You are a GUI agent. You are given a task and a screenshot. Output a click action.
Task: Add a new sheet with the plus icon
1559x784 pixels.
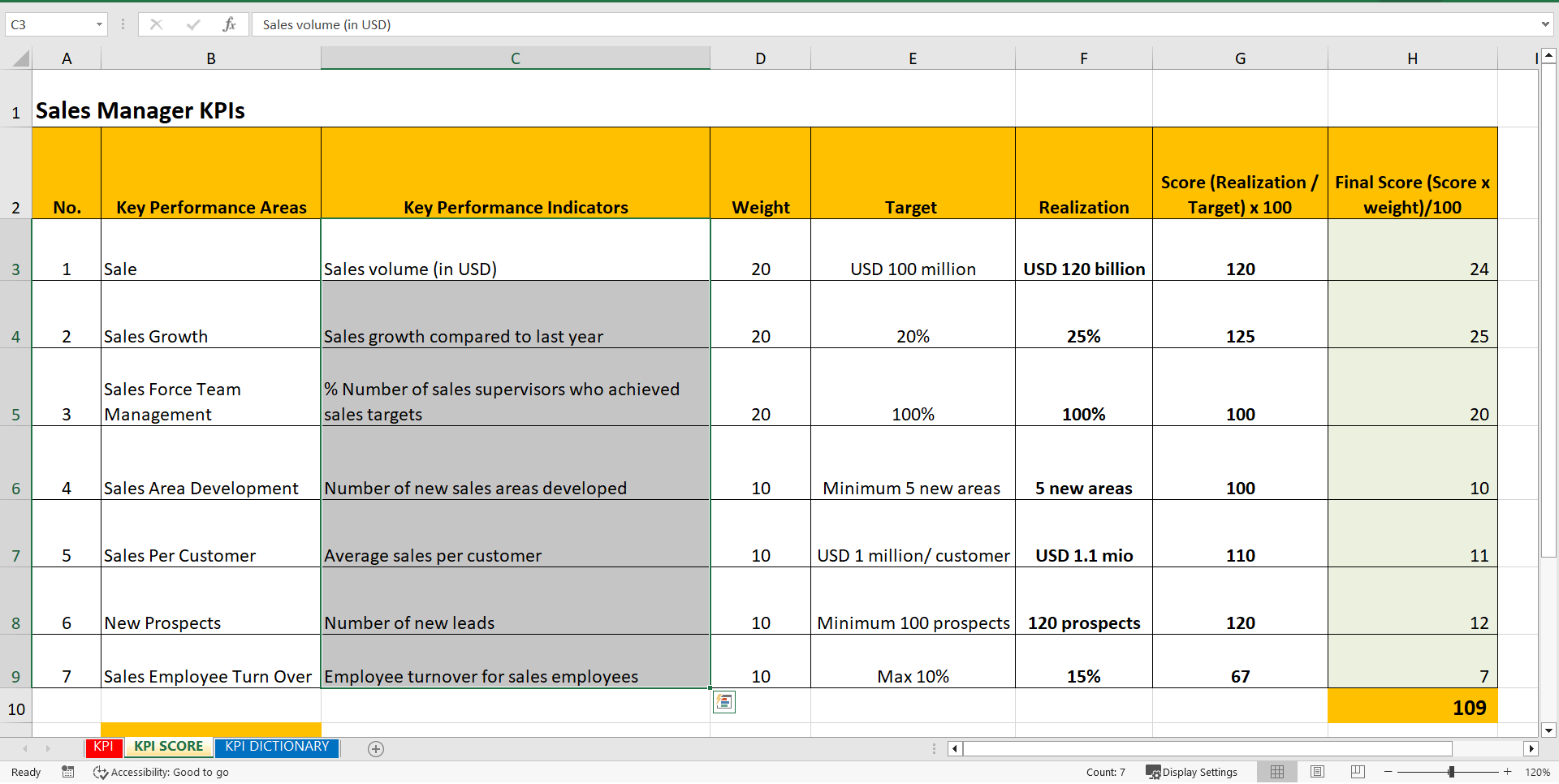pos(376,749)
